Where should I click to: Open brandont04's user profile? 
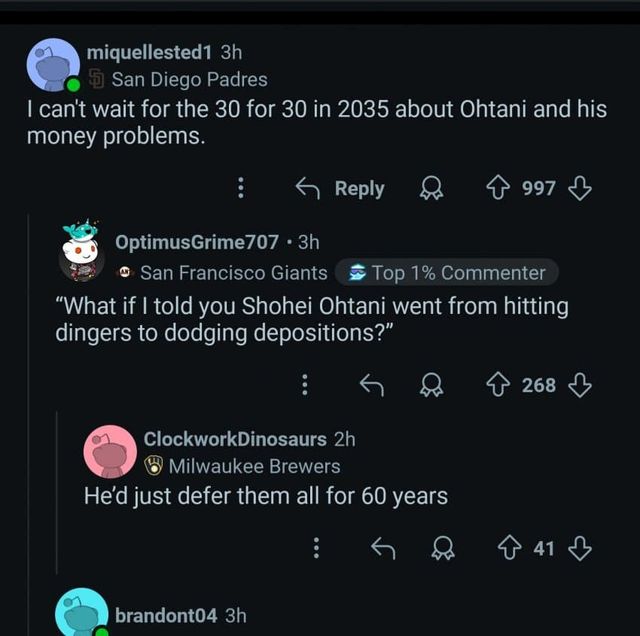click(x=167, y=615)
